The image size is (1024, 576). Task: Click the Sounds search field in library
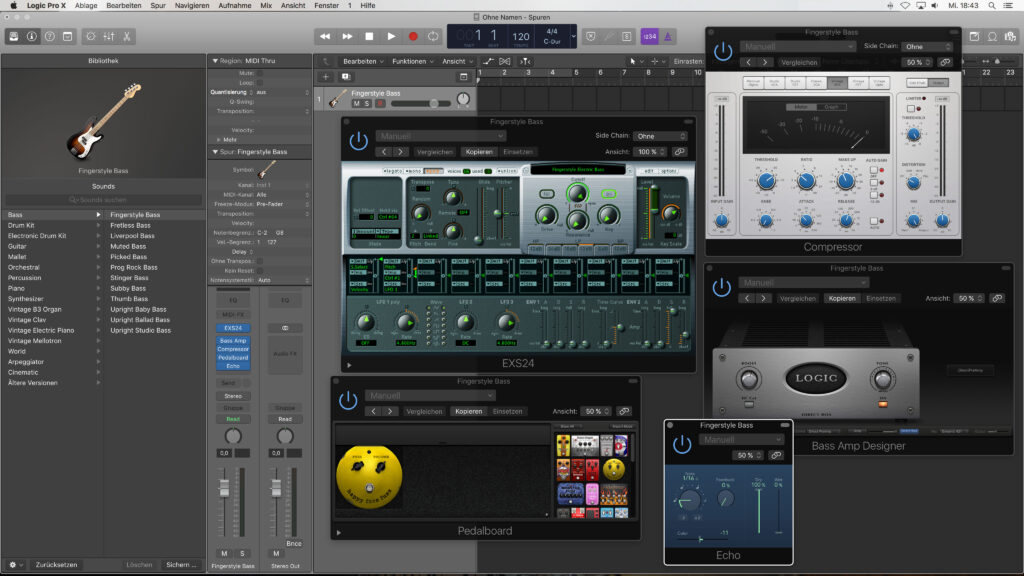pos(103,200)
